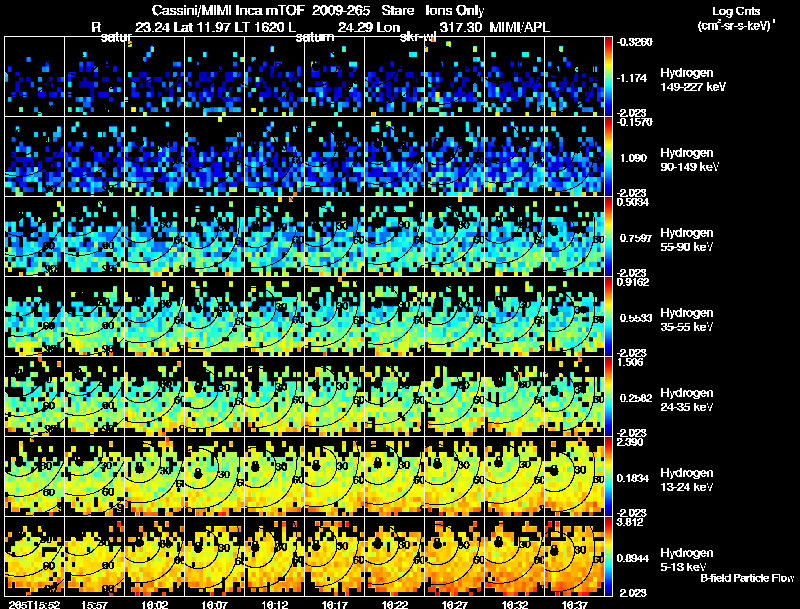The height and width of the screenshot is (609, 800).
Task: Click the '265T15:52' time label
Action: coord(34,604)
